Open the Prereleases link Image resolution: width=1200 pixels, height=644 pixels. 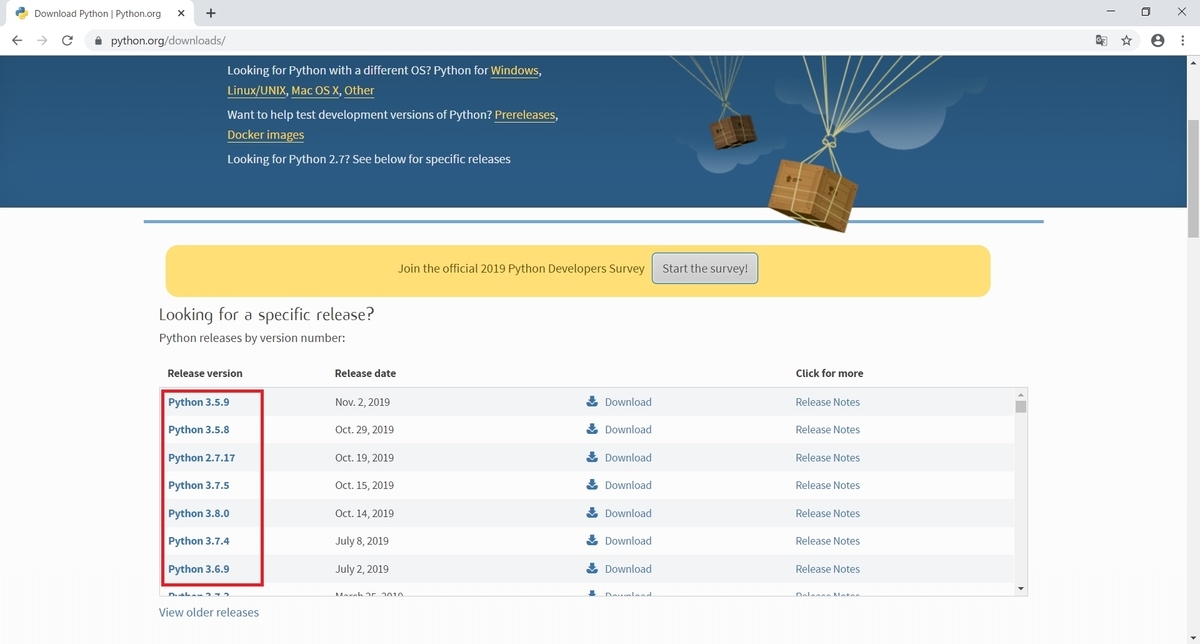[524, 115]
